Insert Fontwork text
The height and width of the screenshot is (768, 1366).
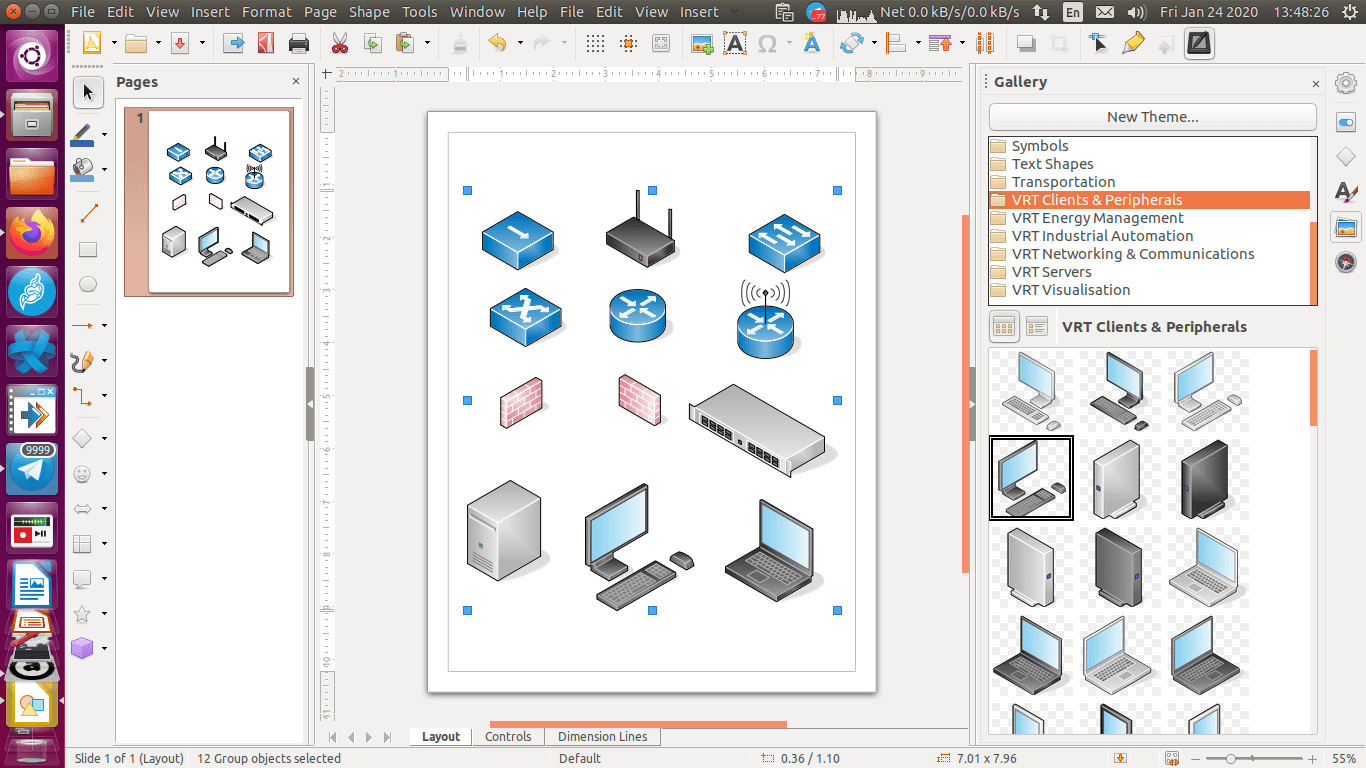[x=811, y=43]
